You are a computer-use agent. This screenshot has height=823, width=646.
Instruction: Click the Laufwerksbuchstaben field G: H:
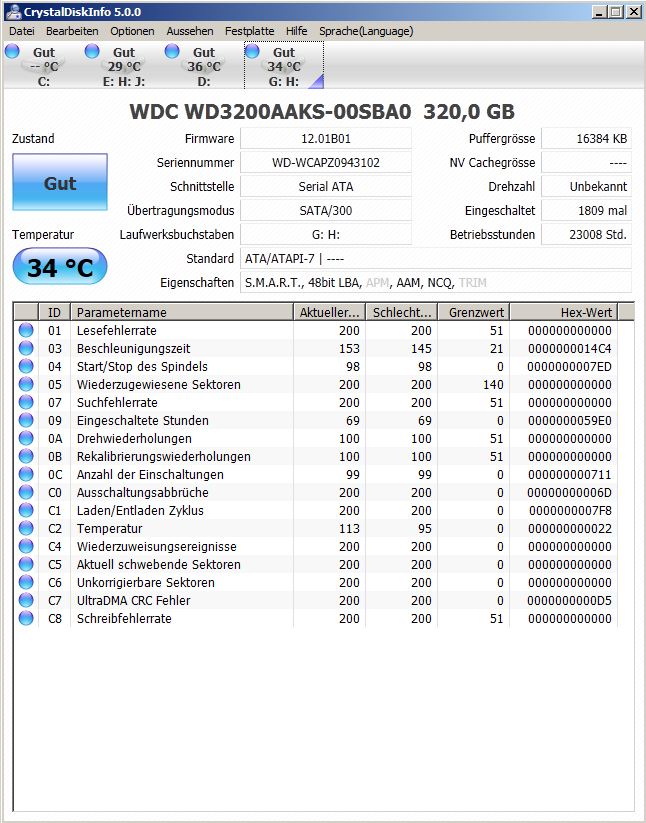click(x=326, y=234)
